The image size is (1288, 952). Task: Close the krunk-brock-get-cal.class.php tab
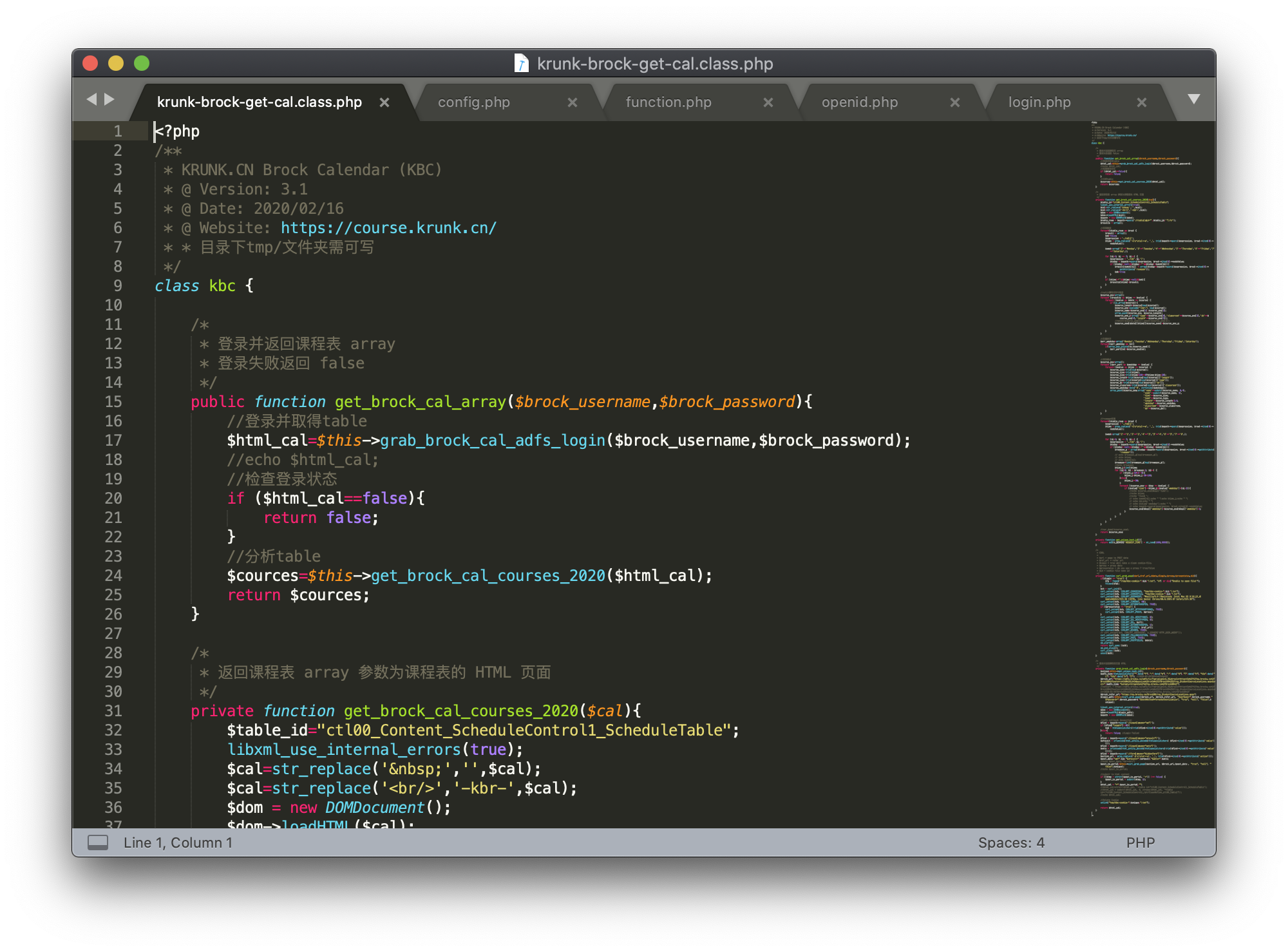pyautogui.click(x=384, y=102)
